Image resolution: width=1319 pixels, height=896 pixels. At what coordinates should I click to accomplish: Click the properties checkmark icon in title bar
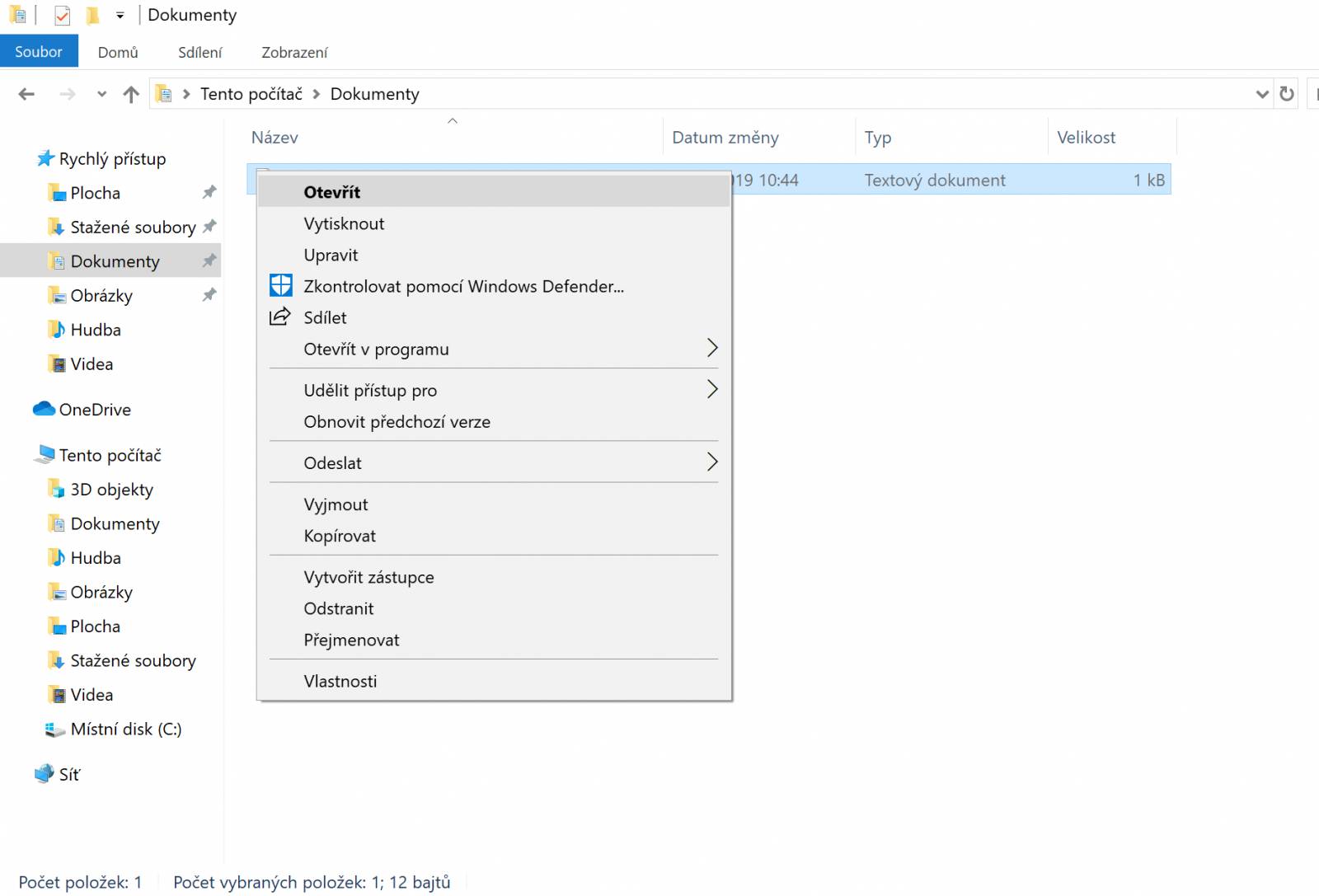62,15
